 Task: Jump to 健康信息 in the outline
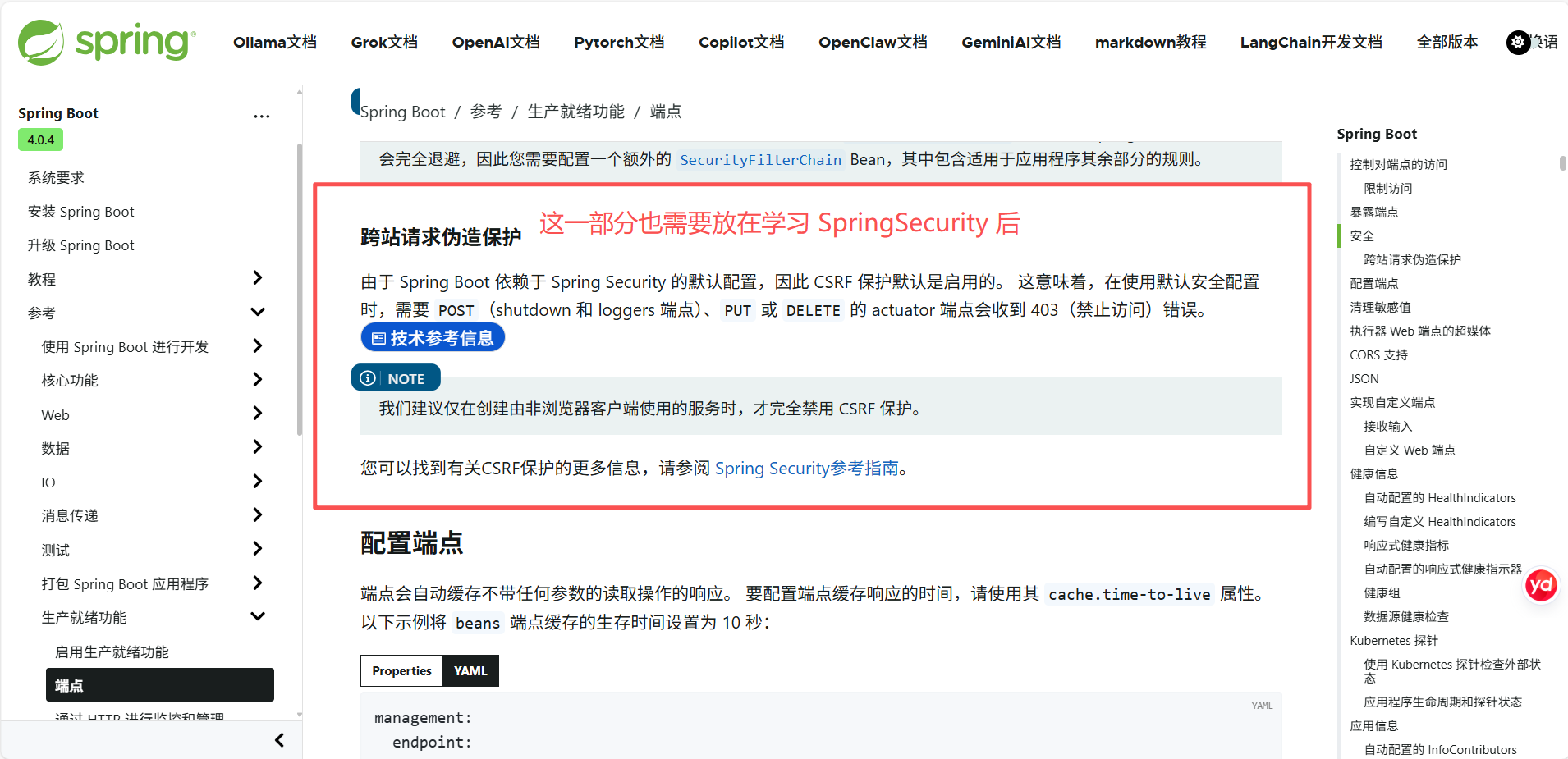(x=1374, y=473)
